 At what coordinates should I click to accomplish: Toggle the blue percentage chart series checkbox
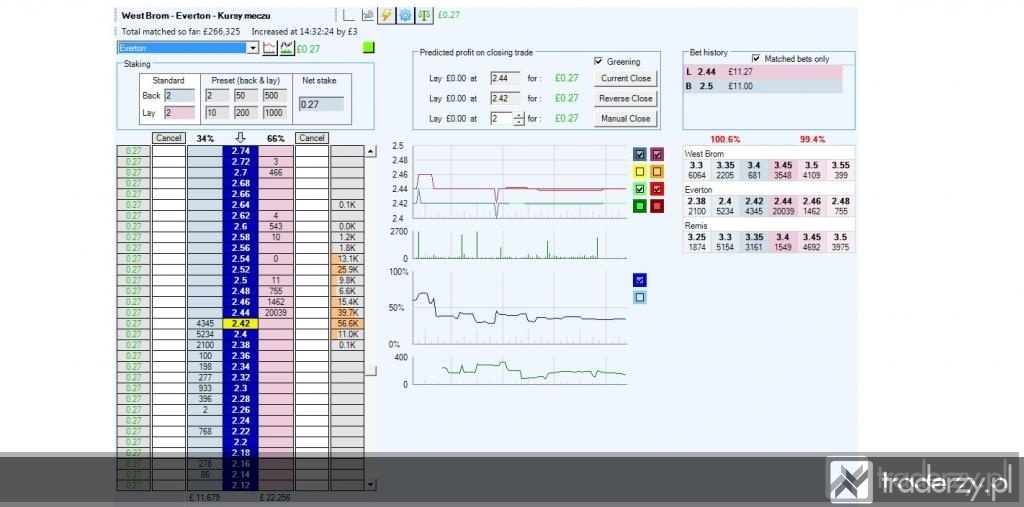[x=640, y=280]
